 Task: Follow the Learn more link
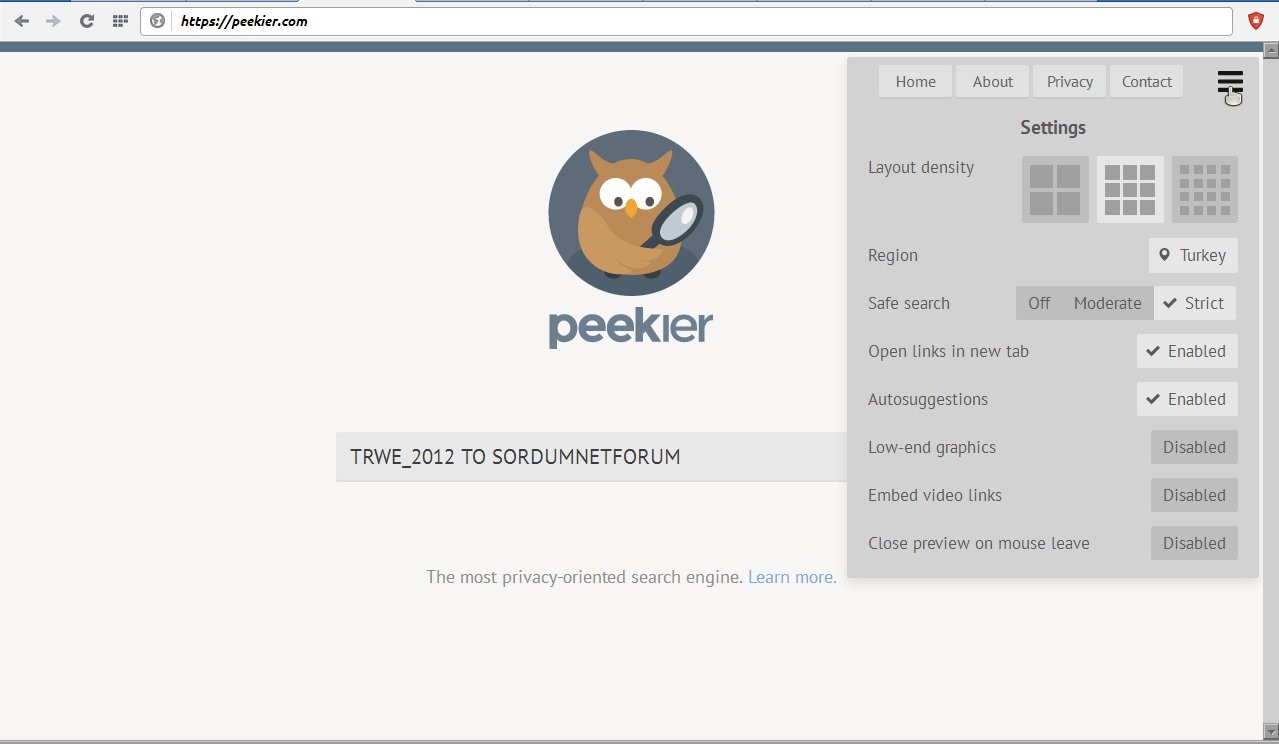[792, 577]
